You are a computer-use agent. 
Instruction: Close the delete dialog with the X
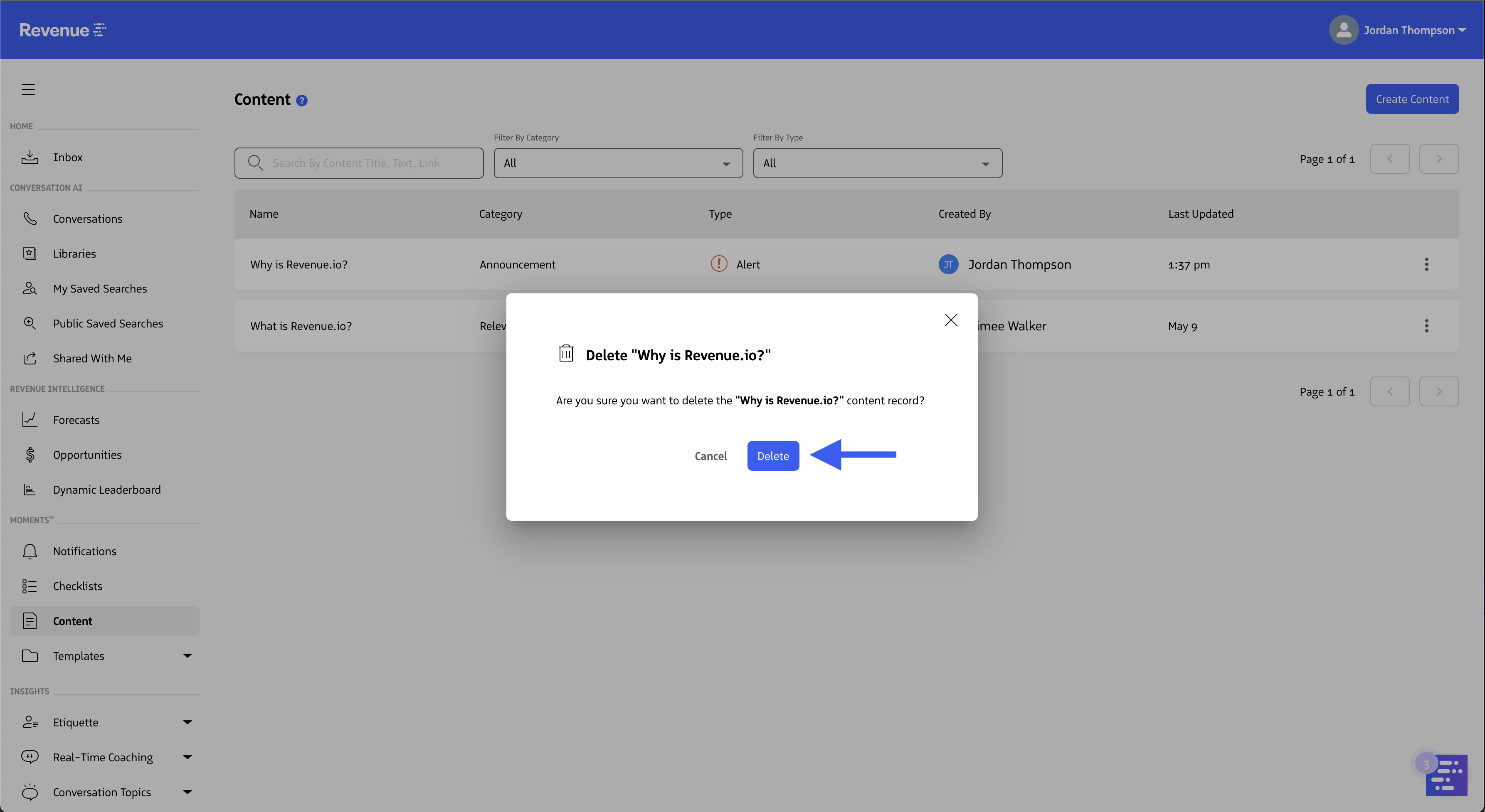point(951,320)
